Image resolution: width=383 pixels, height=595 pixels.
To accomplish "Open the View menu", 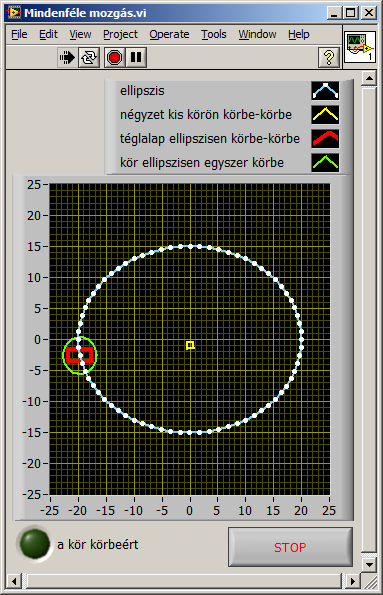I will click(80, 35).
